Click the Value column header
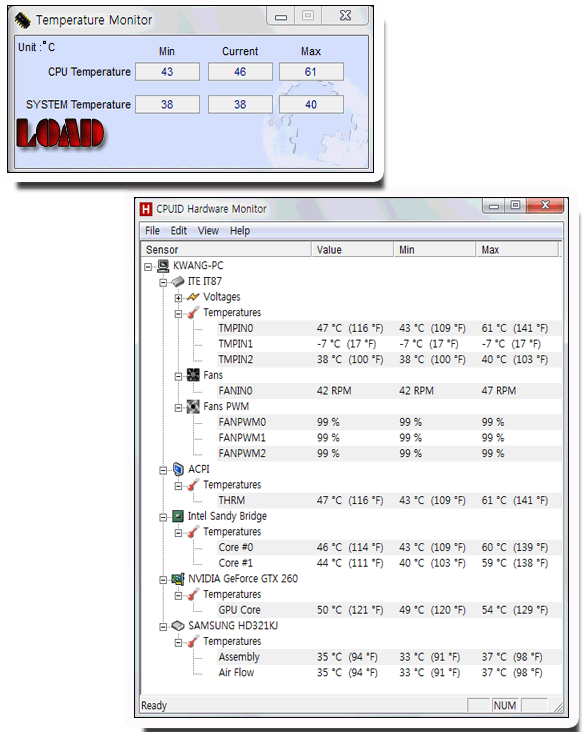This screenshot has width=582, height=732. coord(352,250)
